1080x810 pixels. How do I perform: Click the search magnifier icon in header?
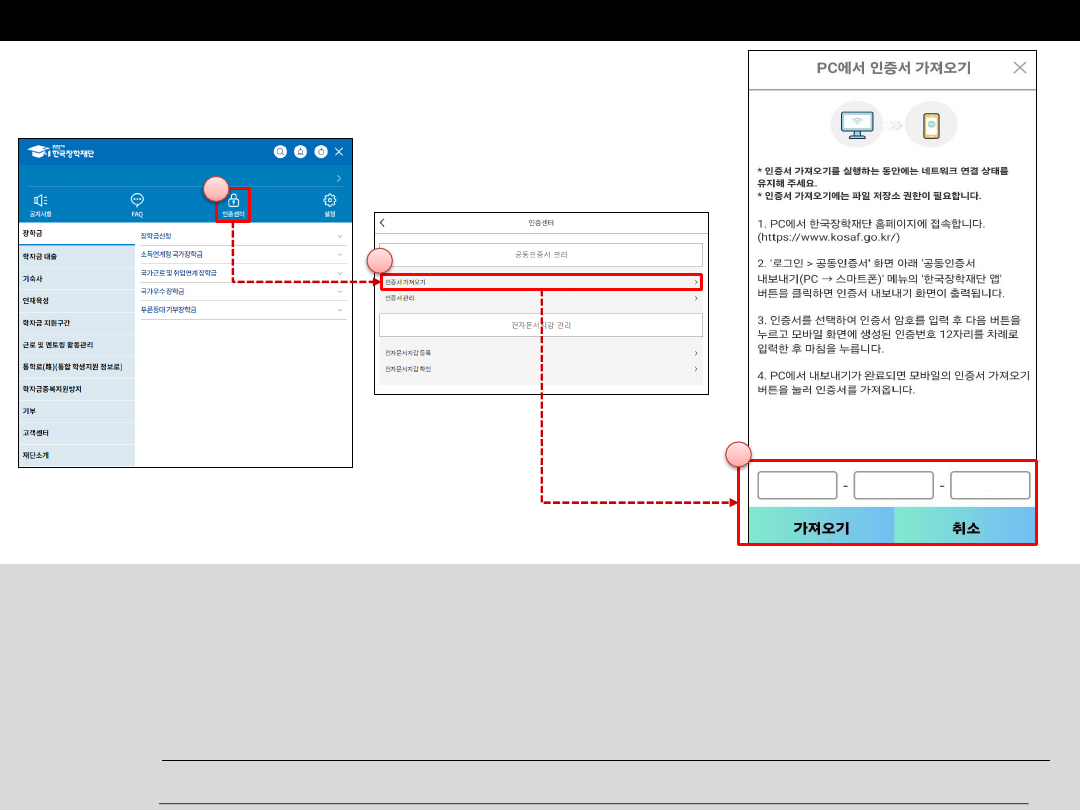click(280, 151)
